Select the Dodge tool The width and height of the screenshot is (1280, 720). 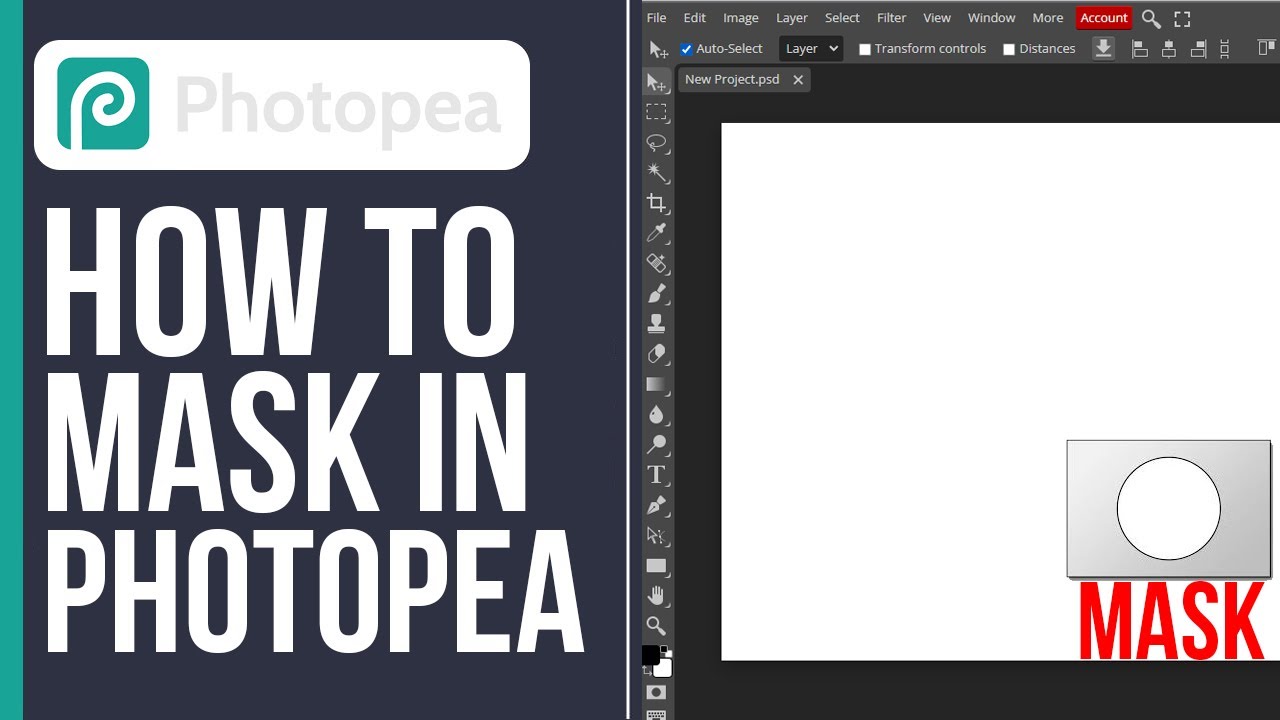656,444
